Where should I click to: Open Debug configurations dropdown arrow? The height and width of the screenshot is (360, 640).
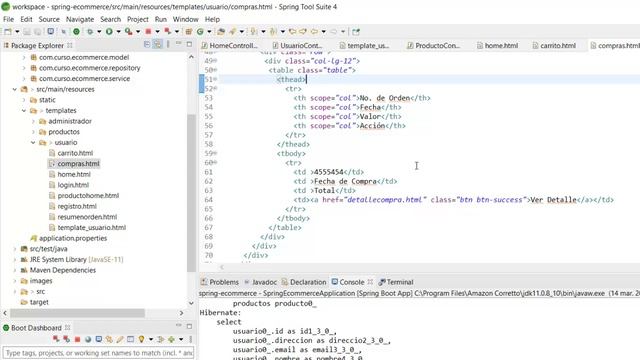tap(99, 31)
